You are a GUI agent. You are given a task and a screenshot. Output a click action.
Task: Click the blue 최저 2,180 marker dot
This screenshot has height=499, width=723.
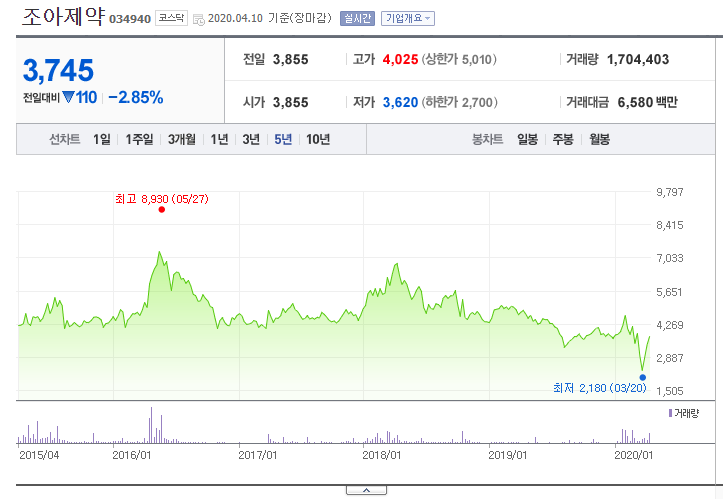(643, 377)
